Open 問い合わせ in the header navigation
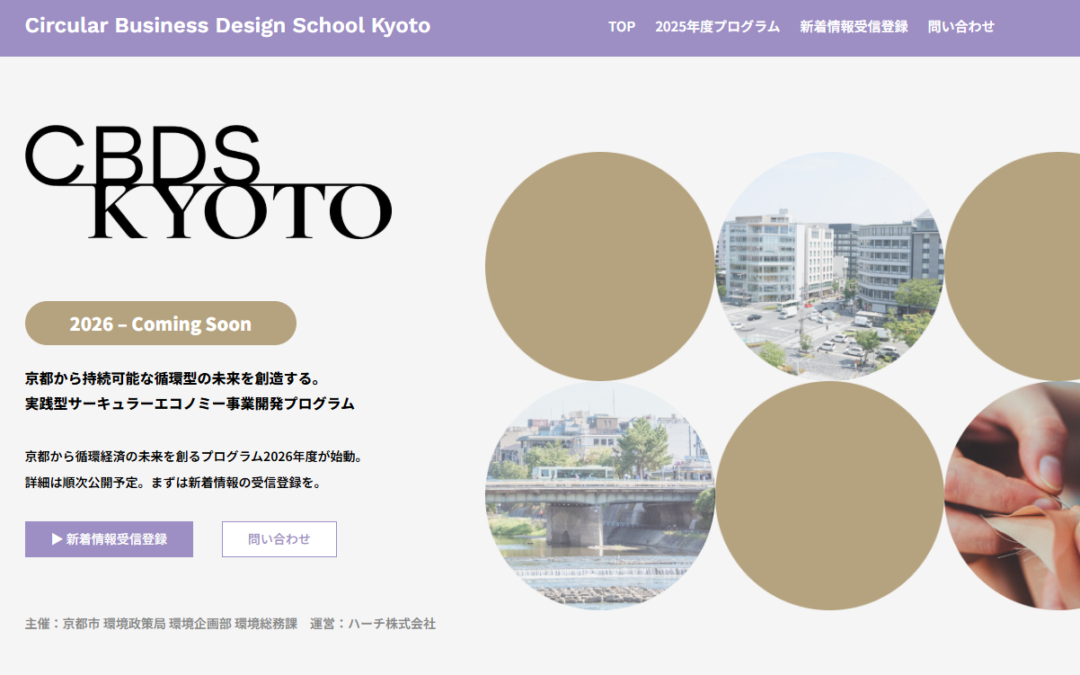1080x675 pixels. coord(961,27)
